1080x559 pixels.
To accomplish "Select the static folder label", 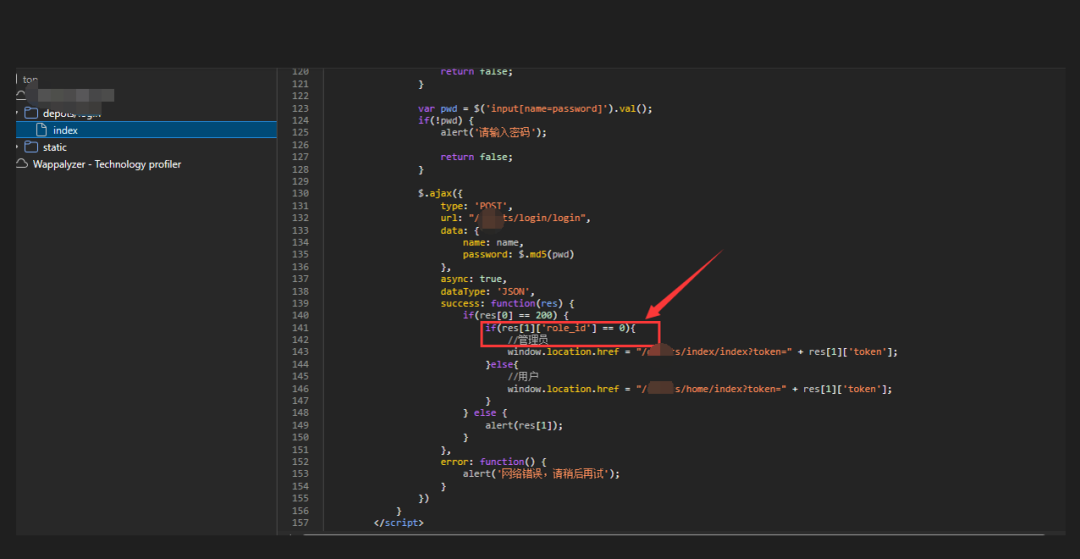I will coord(55,147).
